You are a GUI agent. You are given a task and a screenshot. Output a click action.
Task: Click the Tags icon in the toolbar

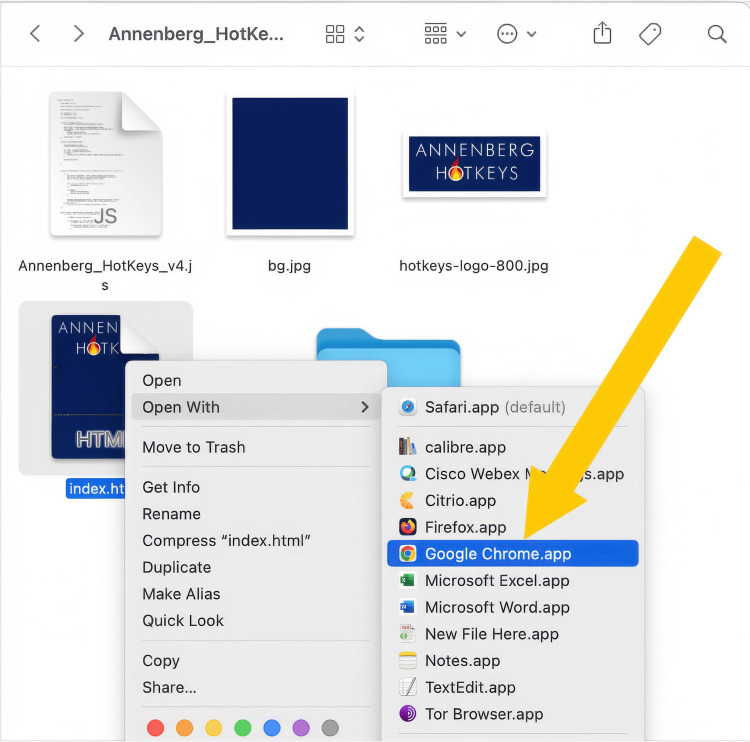point(650,34)
